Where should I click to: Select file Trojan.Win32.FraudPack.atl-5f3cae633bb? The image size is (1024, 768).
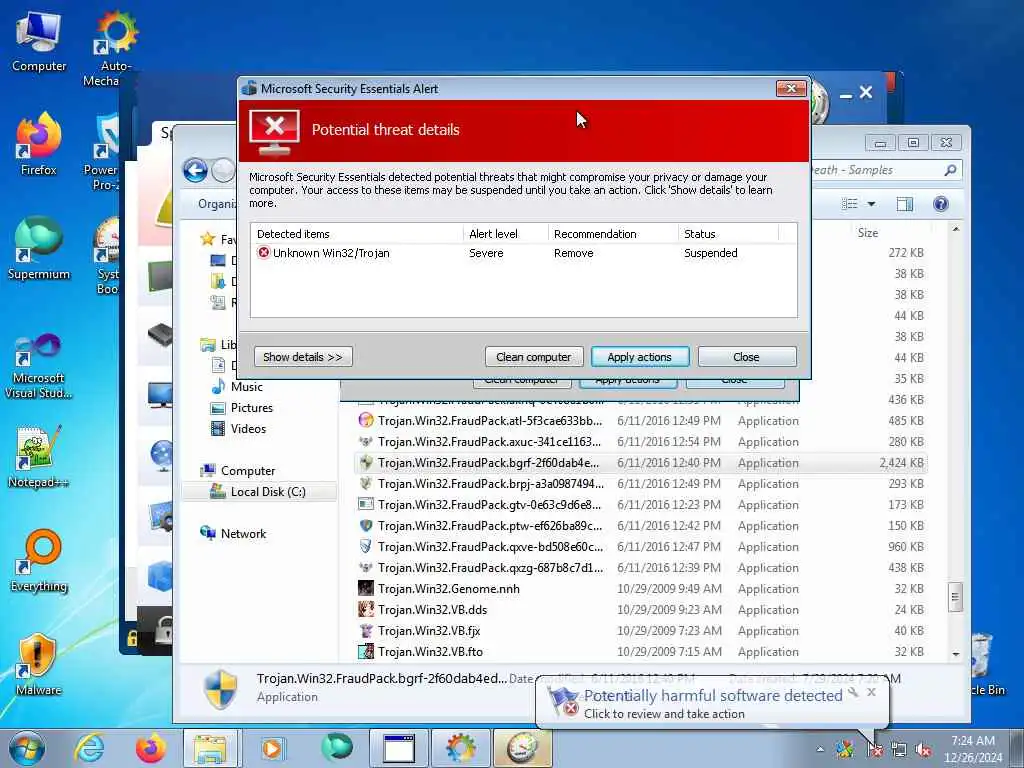[640, 421]
